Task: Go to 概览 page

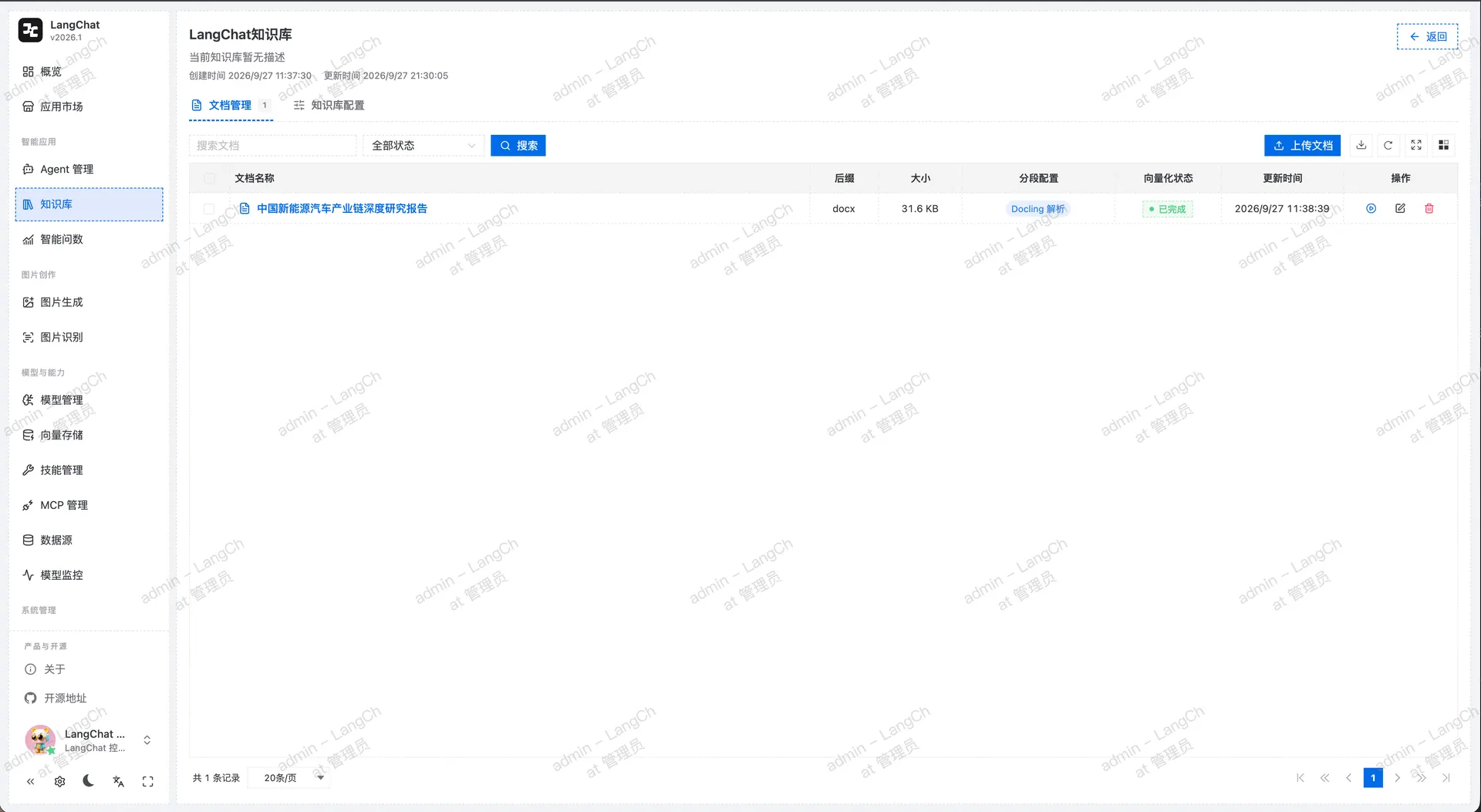Action: [89, 72]
